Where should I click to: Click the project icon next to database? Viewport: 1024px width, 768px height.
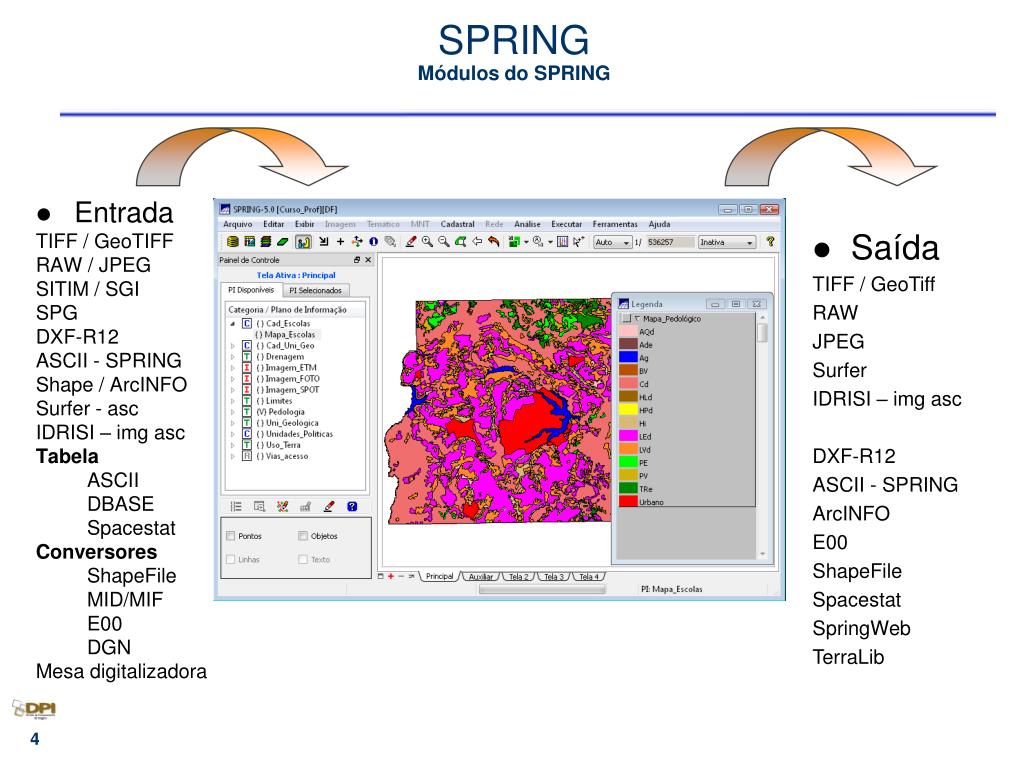click(249, 242)
